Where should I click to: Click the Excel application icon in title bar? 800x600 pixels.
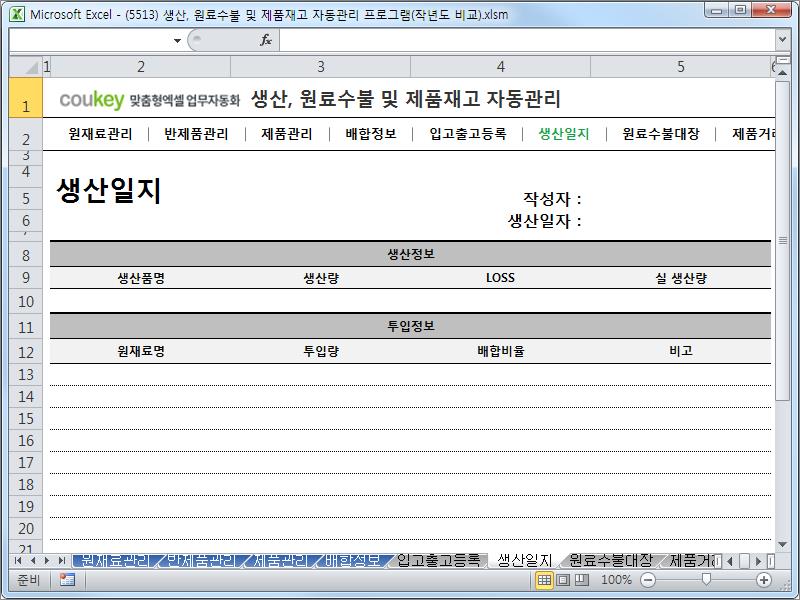pyautogui.click(x=17, y=14)
